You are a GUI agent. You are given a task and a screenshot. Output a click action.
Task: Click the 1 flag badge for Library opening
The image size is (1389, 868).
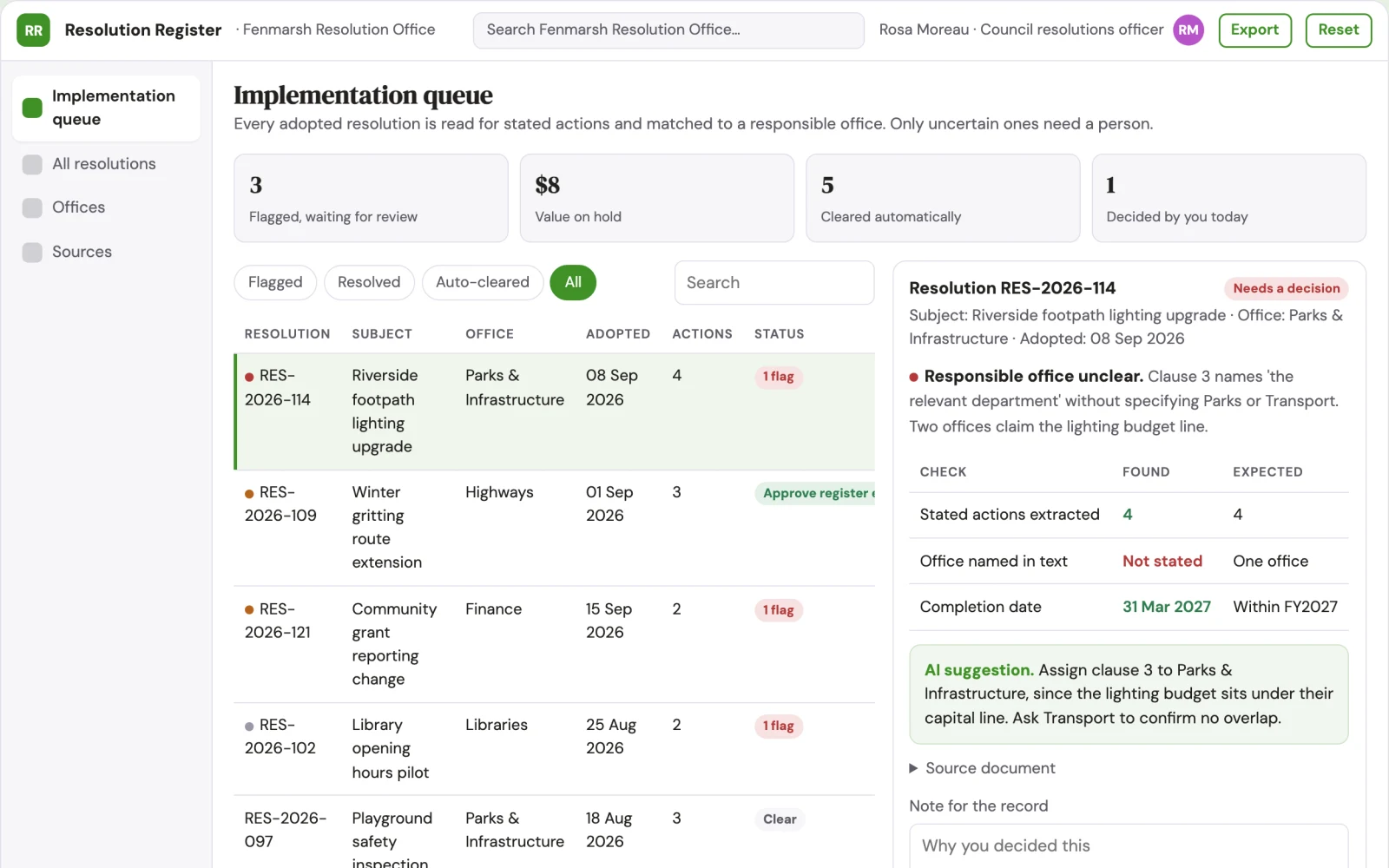click(779, 726)
